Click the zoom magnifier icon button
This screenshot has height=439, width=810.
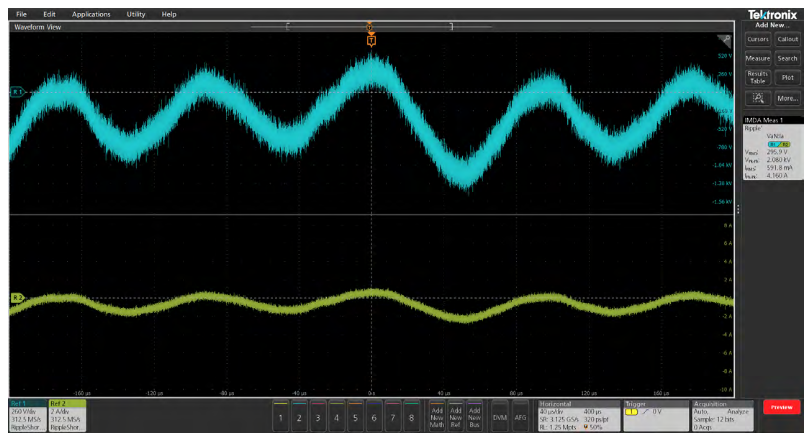pyautogui.click(x=757, y=98)
